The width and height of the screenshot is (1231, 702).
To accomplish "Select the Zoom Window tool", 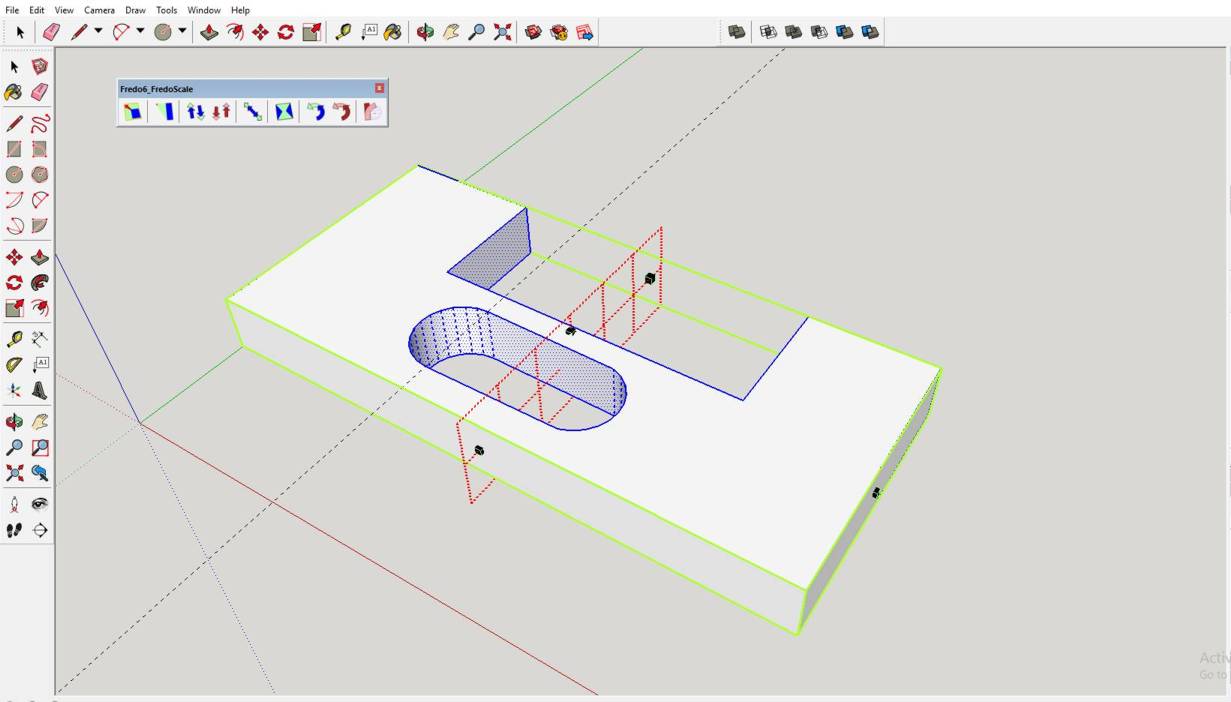I will 40,448.
